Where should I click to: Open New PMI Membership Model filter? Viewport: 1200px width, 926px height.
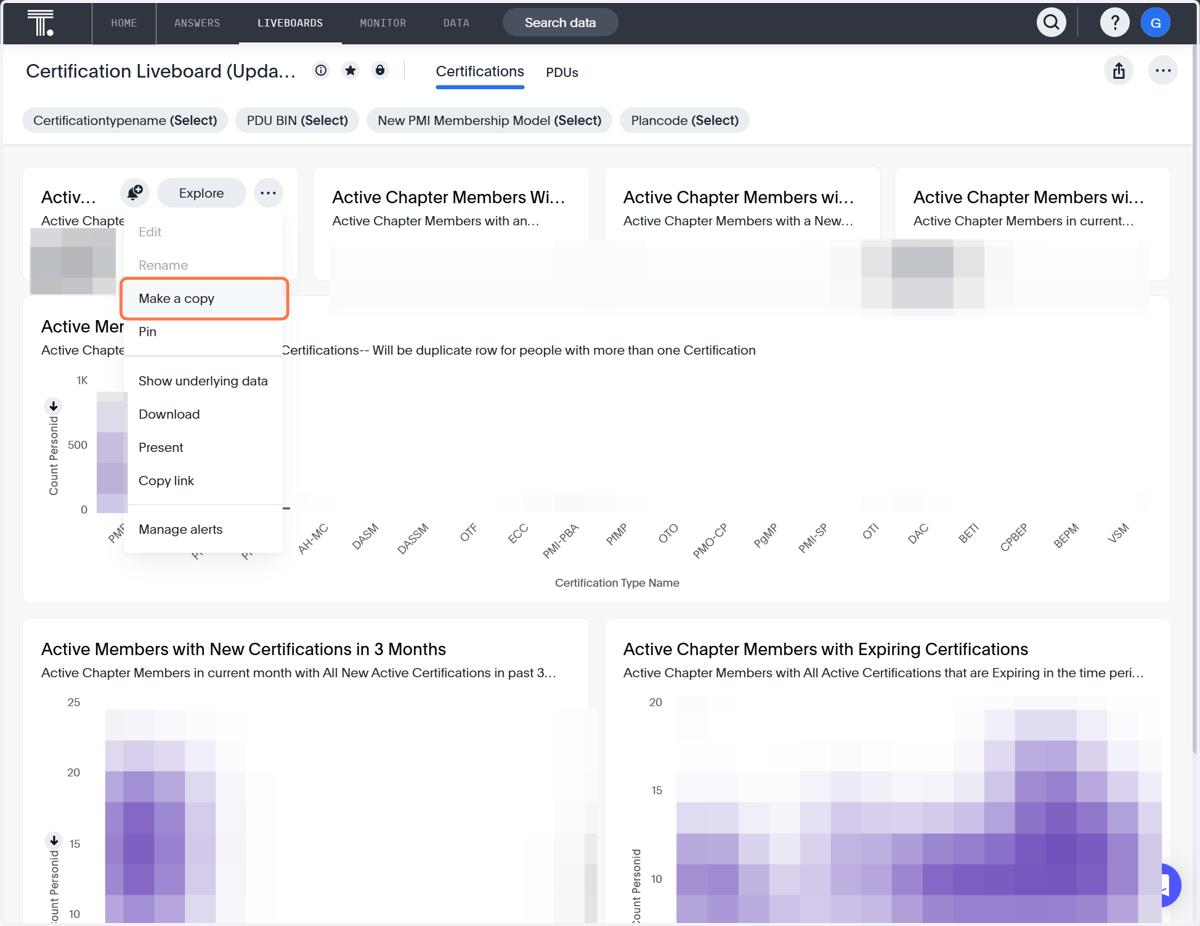(x=489, y=120)
